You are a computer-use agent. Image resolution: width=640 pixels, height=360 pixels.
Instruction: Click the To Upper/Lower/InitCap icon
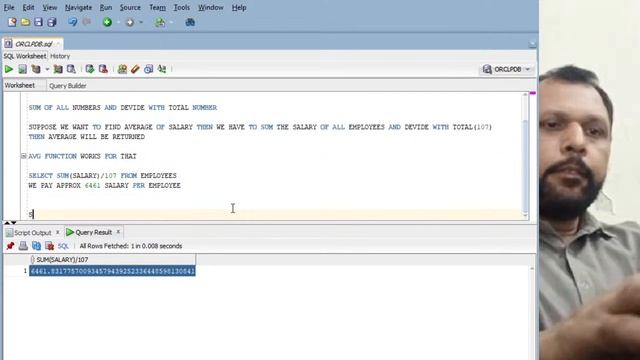[x=162, y=69]
